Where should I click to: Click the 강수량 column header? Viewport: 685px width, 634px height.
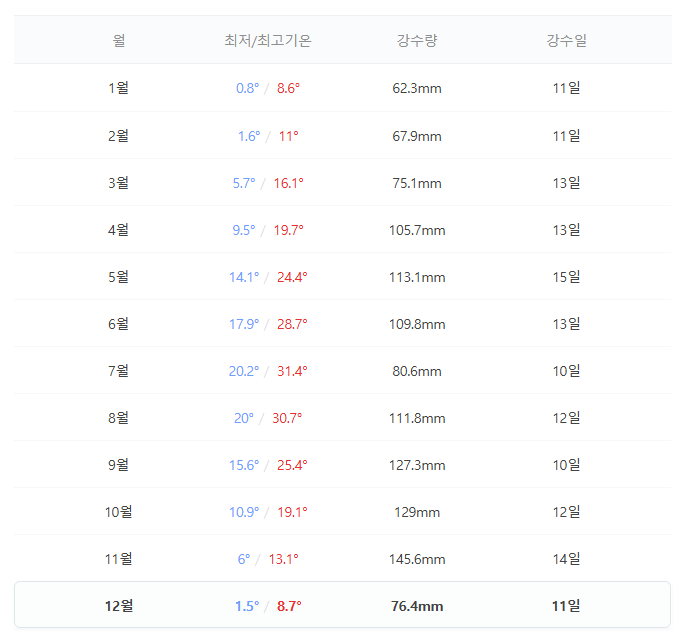click(416, 40)
